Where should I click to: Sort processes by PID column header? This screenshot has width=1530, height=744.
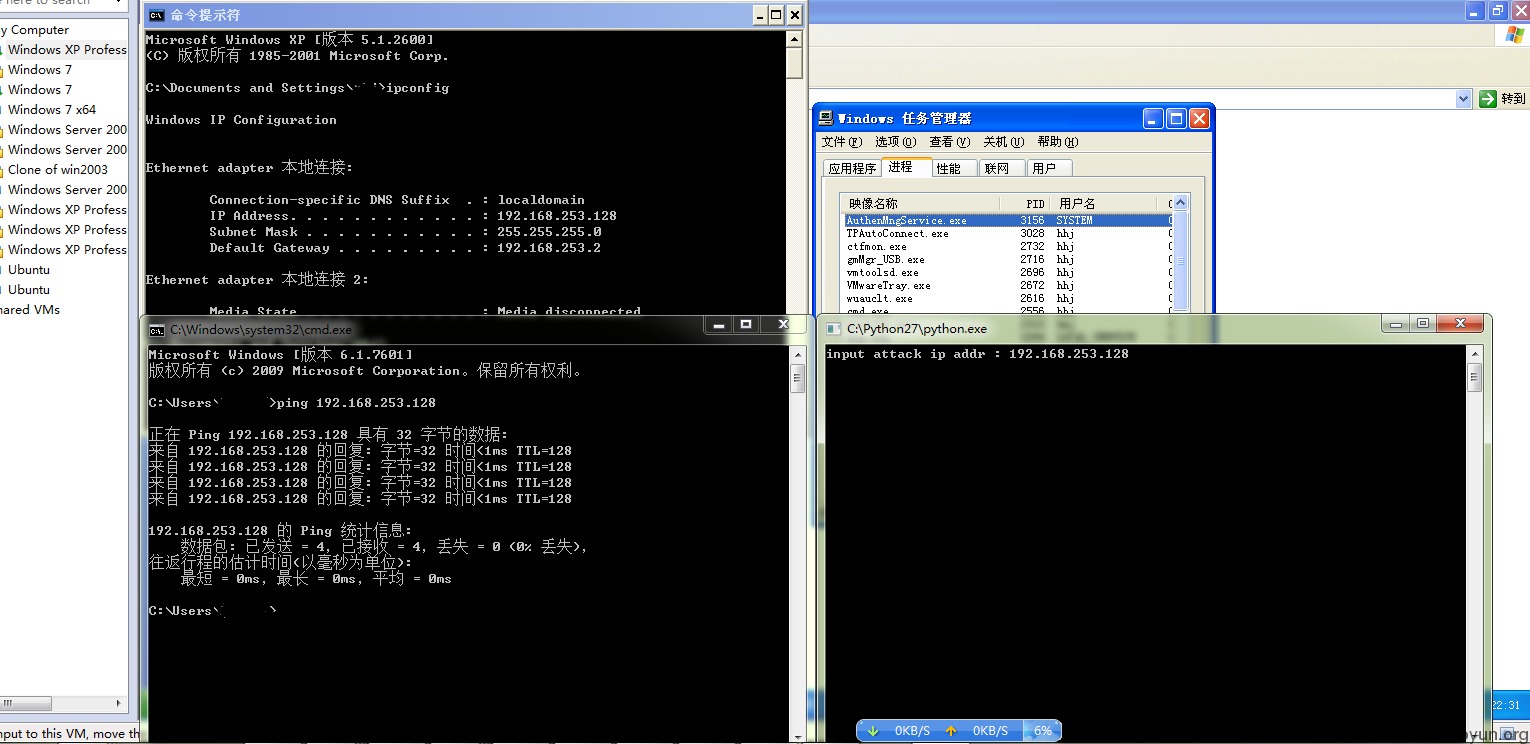(1025, 203)
